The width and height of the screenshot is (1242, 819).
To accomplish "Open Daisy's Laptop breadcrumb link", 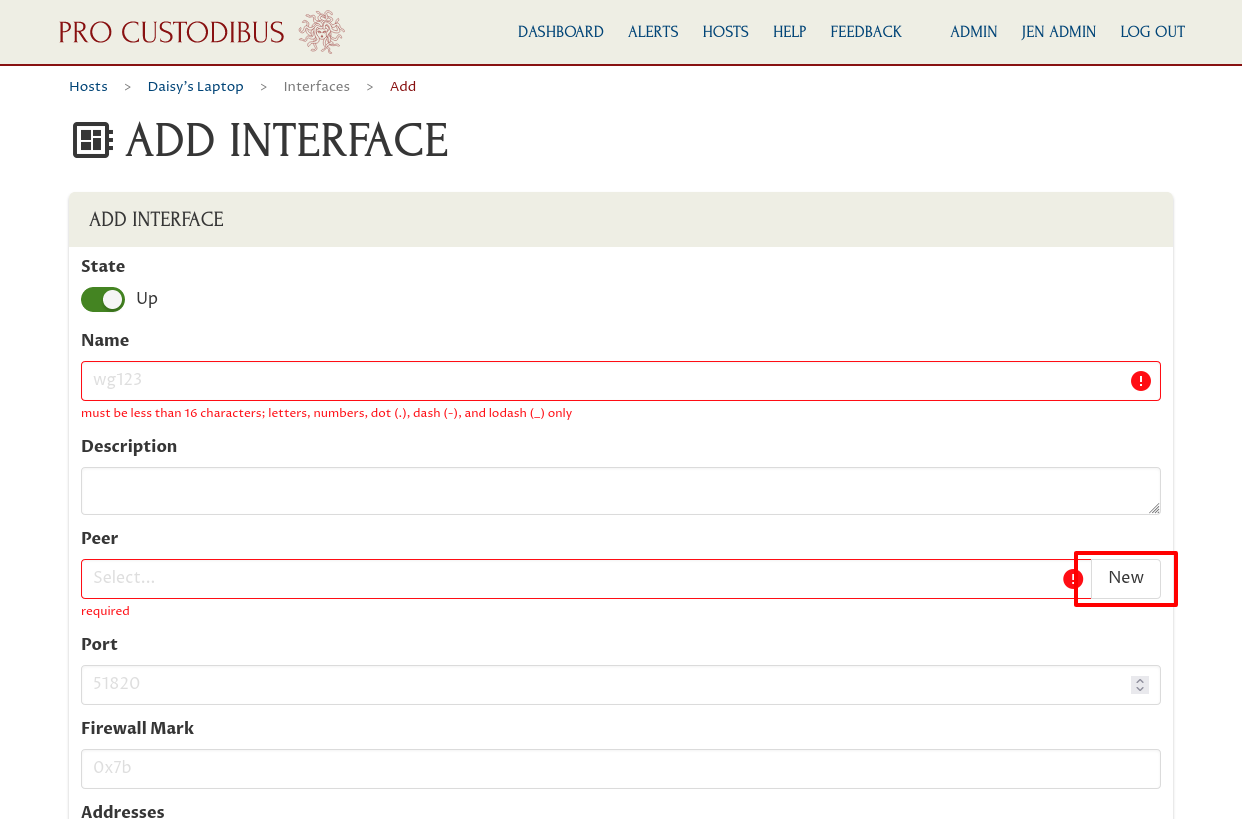I will [x=196, y=87].
